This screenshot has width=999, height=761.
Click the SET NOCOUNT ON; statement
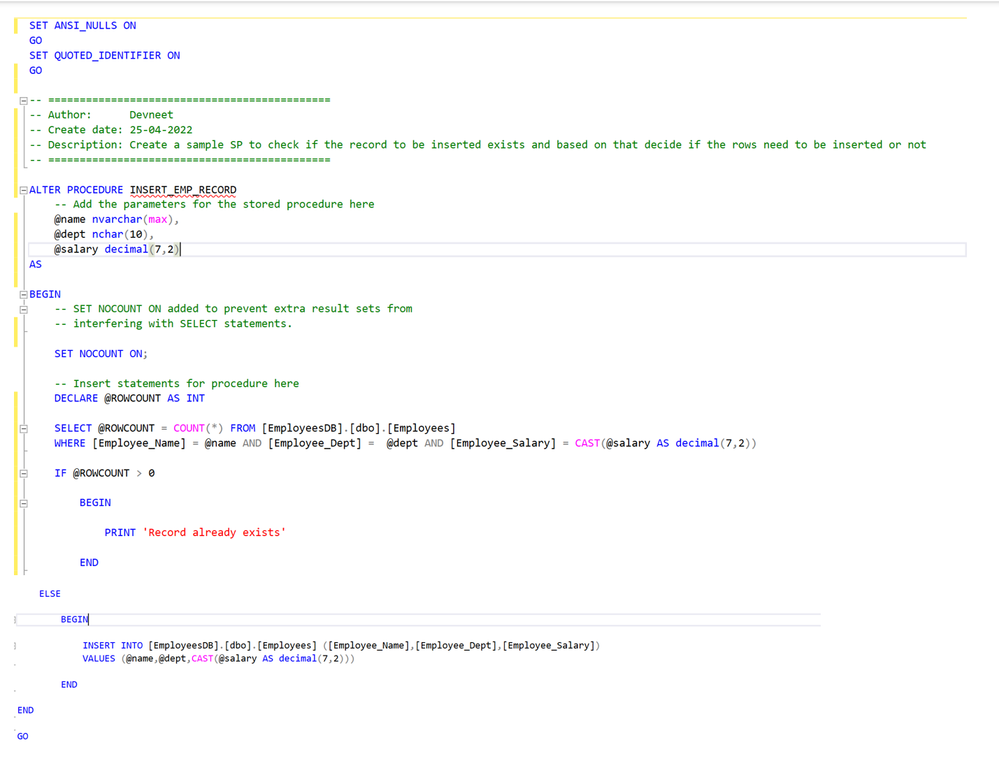point(101,353)
